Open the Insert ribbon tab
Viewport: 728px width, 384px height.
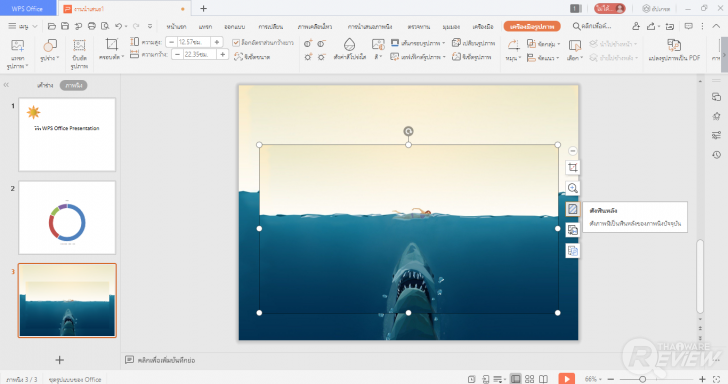[x=205, y=26]
